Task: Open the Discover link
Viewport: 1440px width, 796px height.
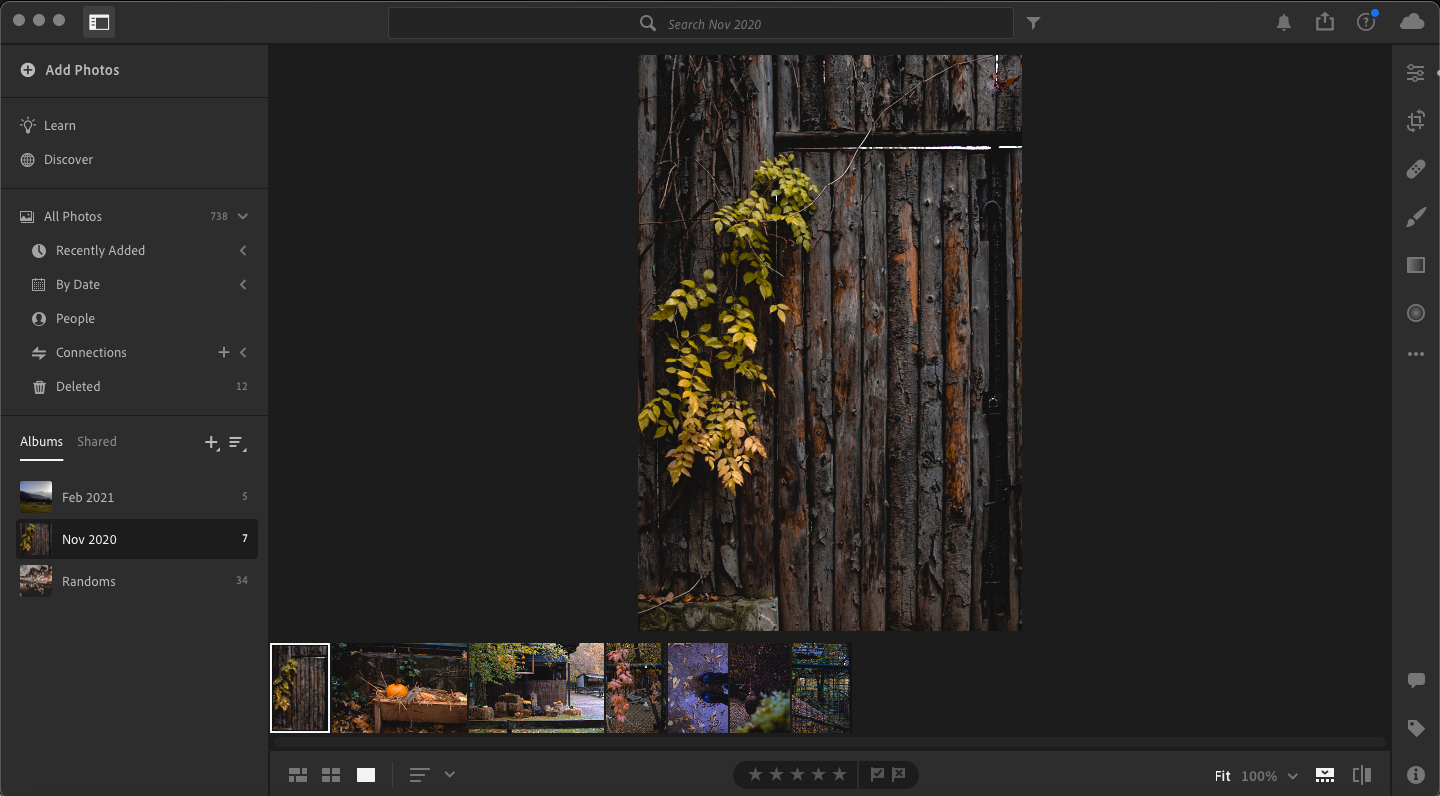Action: point(68,159)
